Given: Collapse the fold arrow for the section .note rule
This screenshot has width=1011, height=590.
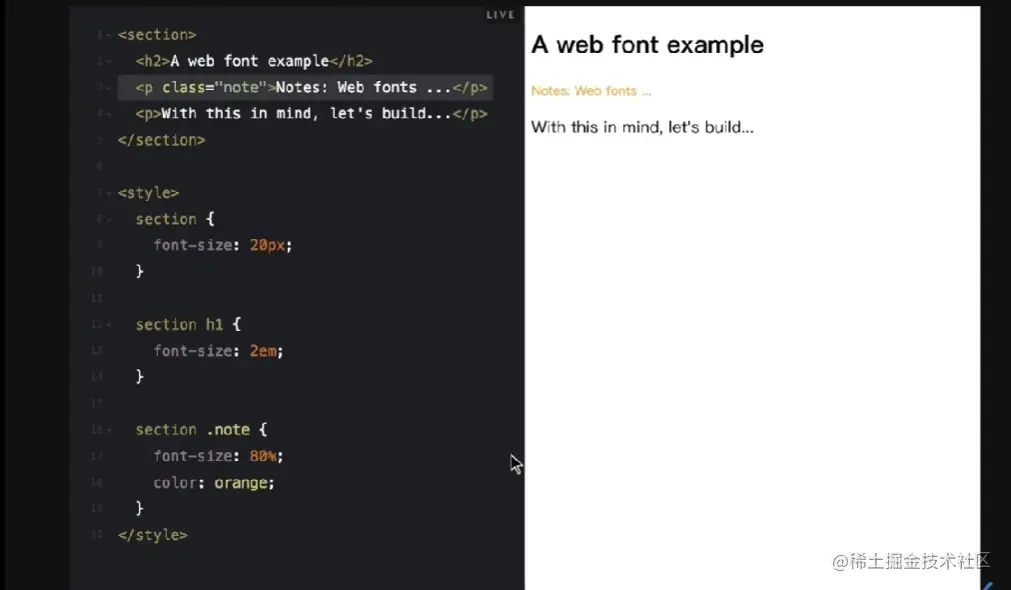Looking at the screenshot, I should point(108,430).
